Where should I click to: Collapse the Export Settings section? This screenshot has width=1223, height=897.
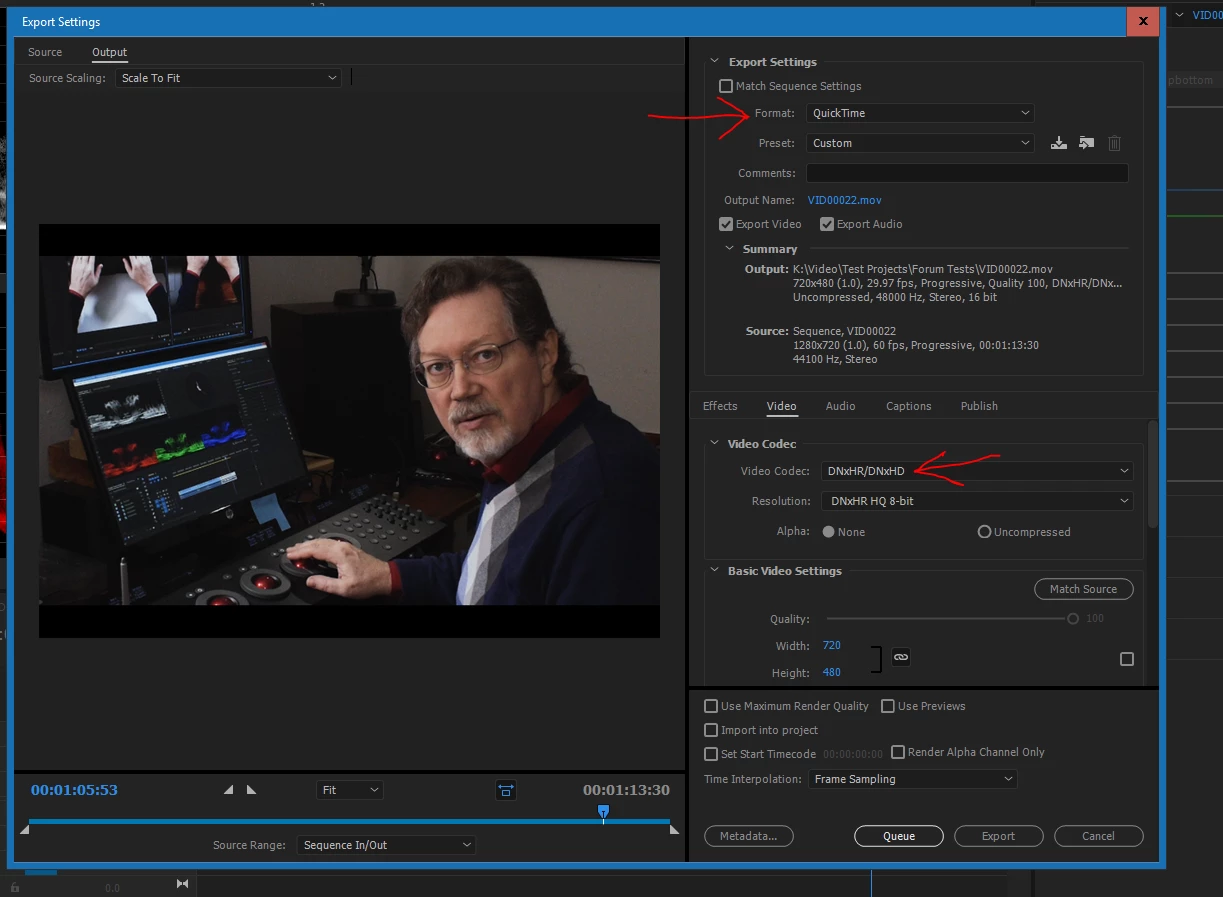tap(713, 62)
